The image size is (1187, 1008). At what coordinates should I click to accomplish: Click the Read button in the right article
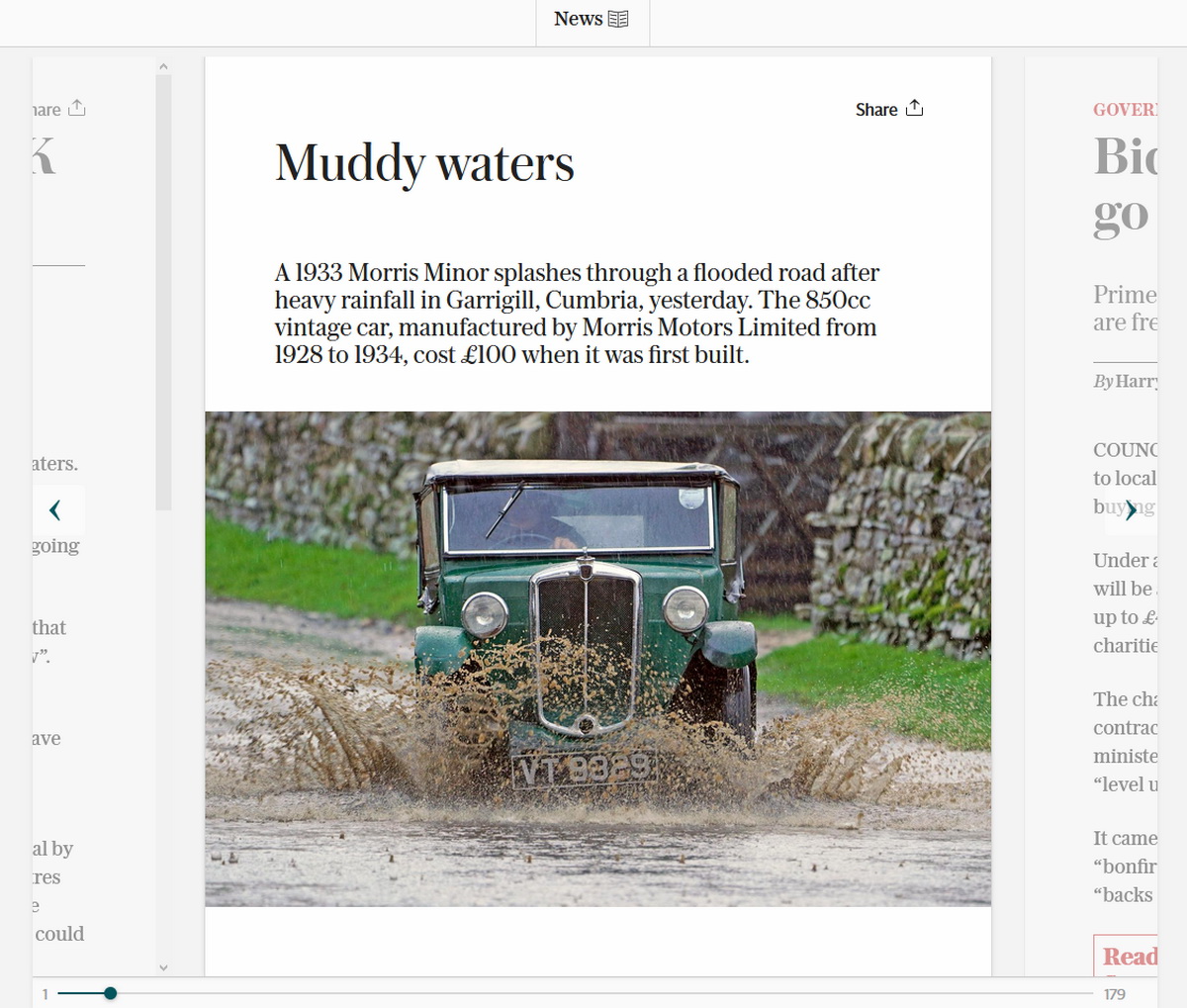(1128, 956)
